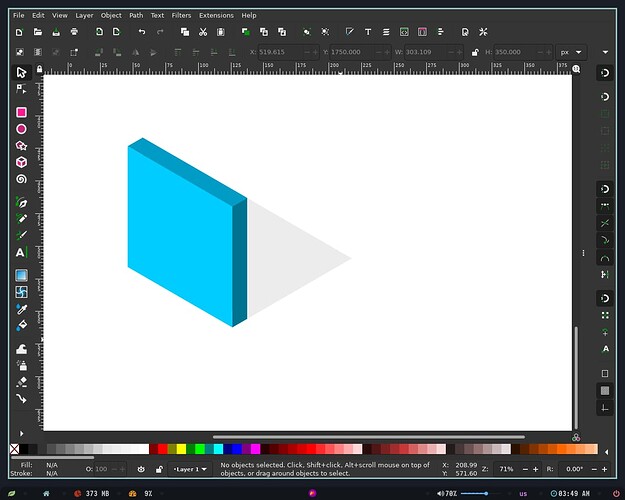Image resolution: width=625 pixels, height=500 pixels.
Task: Select the Ellipse circle tool
Action: (x=22, y=129)
